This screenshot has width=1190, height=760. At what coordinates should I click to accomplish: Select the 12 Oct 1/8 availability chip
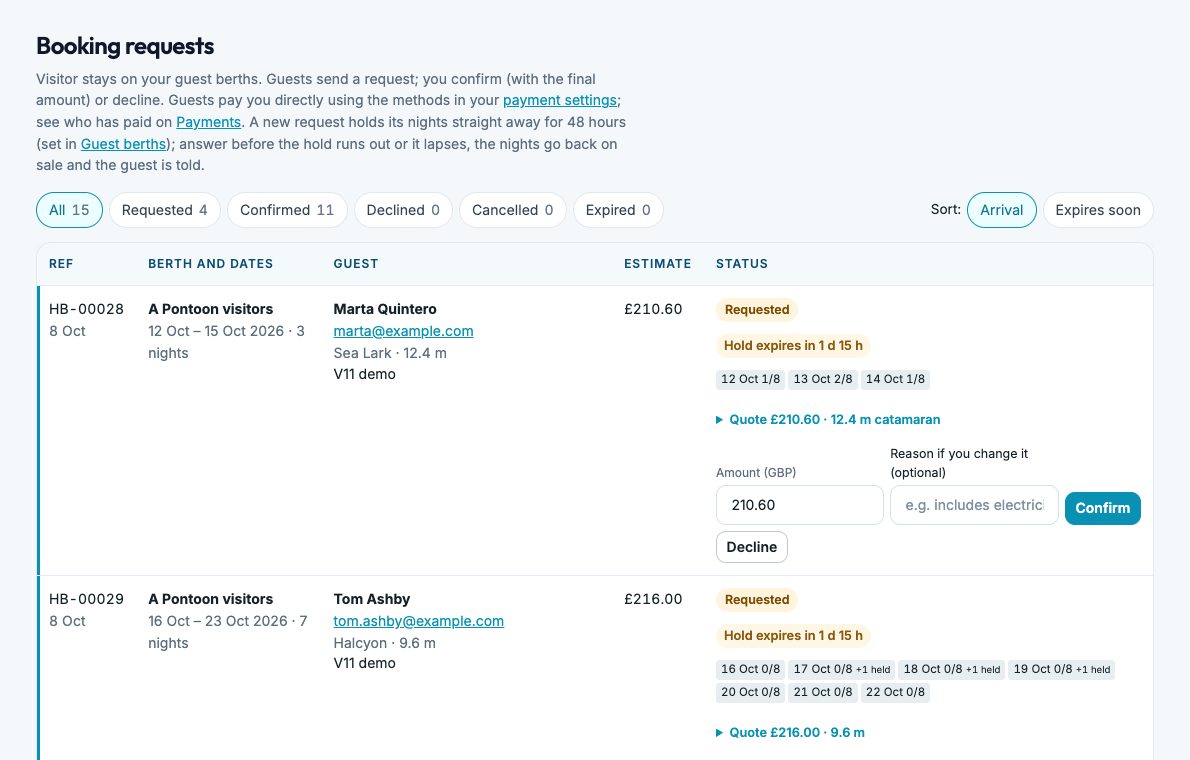[x=751, y=379]
